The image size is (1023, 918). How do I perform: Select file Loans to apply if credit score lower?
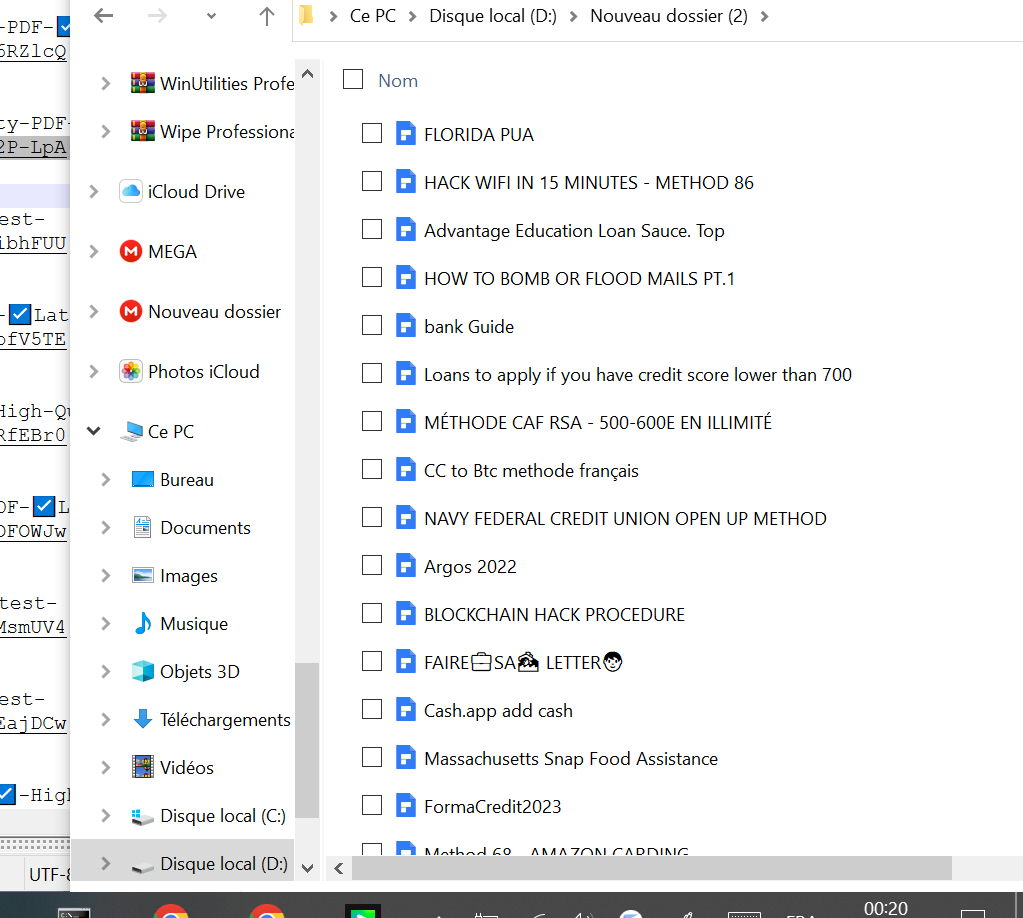pyautogui.click(x=637, y=375)
